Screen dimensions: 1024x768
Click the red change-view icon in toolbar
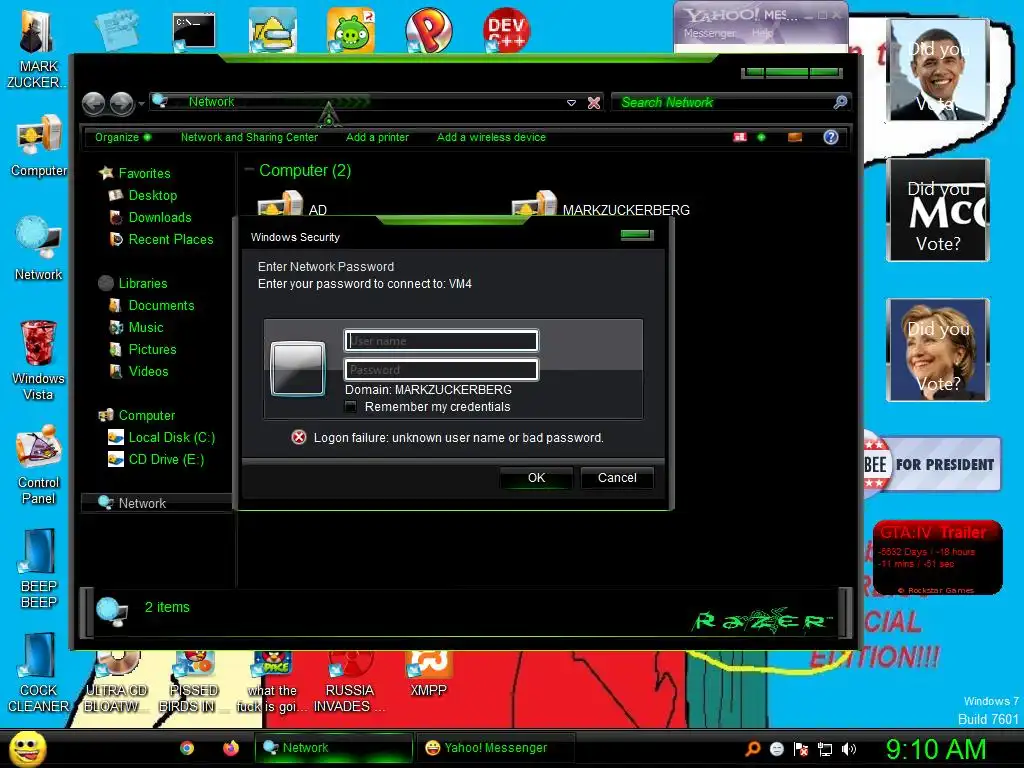[740, 137]
